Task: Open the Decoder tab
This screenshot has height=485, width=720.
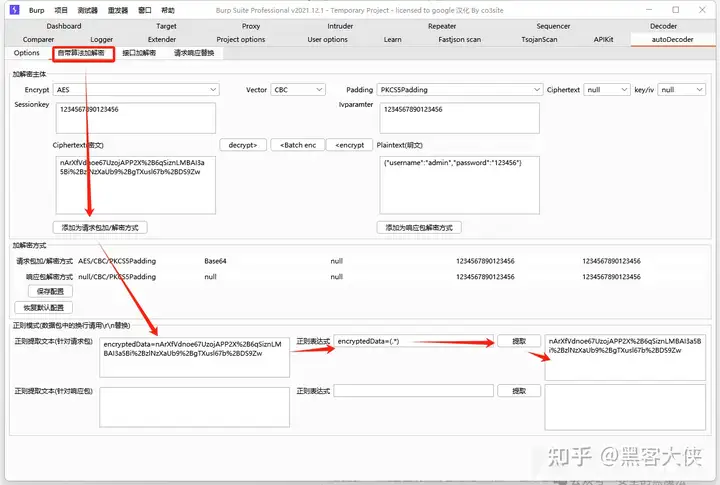Action: [x=664, y=26]
